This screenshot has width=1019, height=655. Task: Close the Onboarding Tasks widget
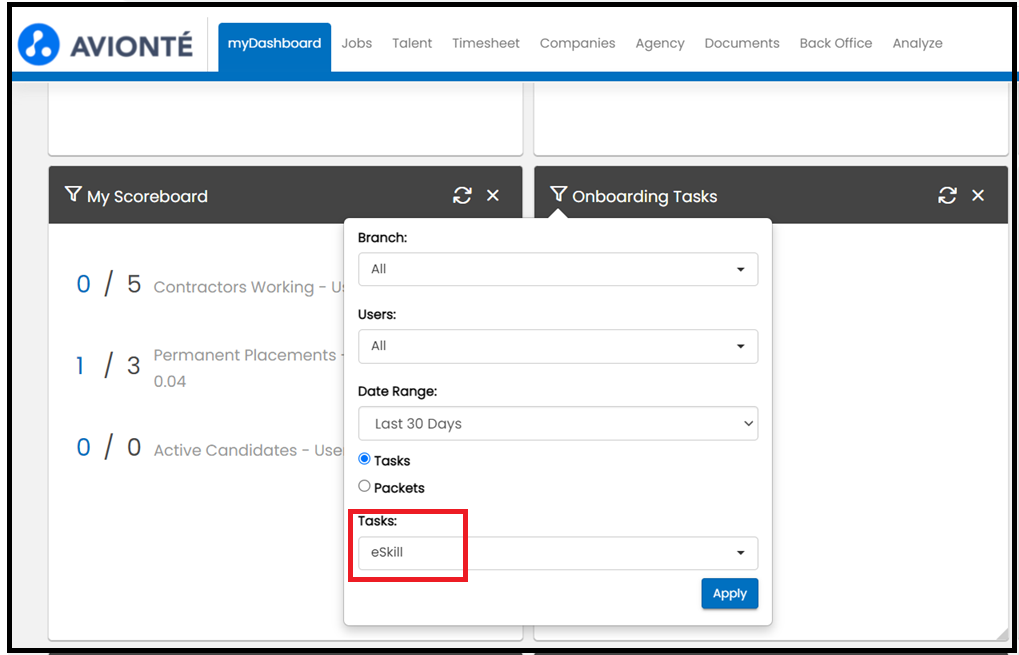click(x=977, y=196)
